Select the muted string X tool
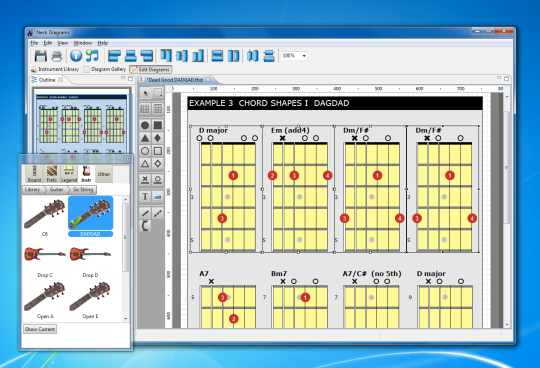 [x=145, y=179]
